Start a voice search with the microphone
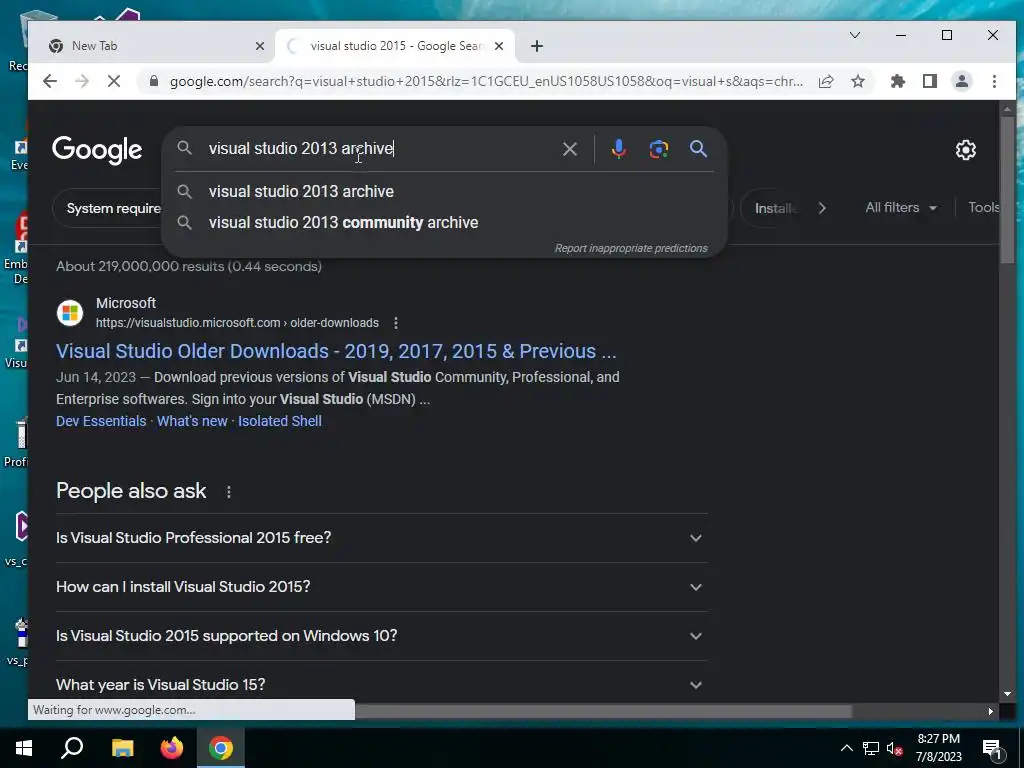The height and width of the screenshot is (768, 1024). (x=618, y=149)
